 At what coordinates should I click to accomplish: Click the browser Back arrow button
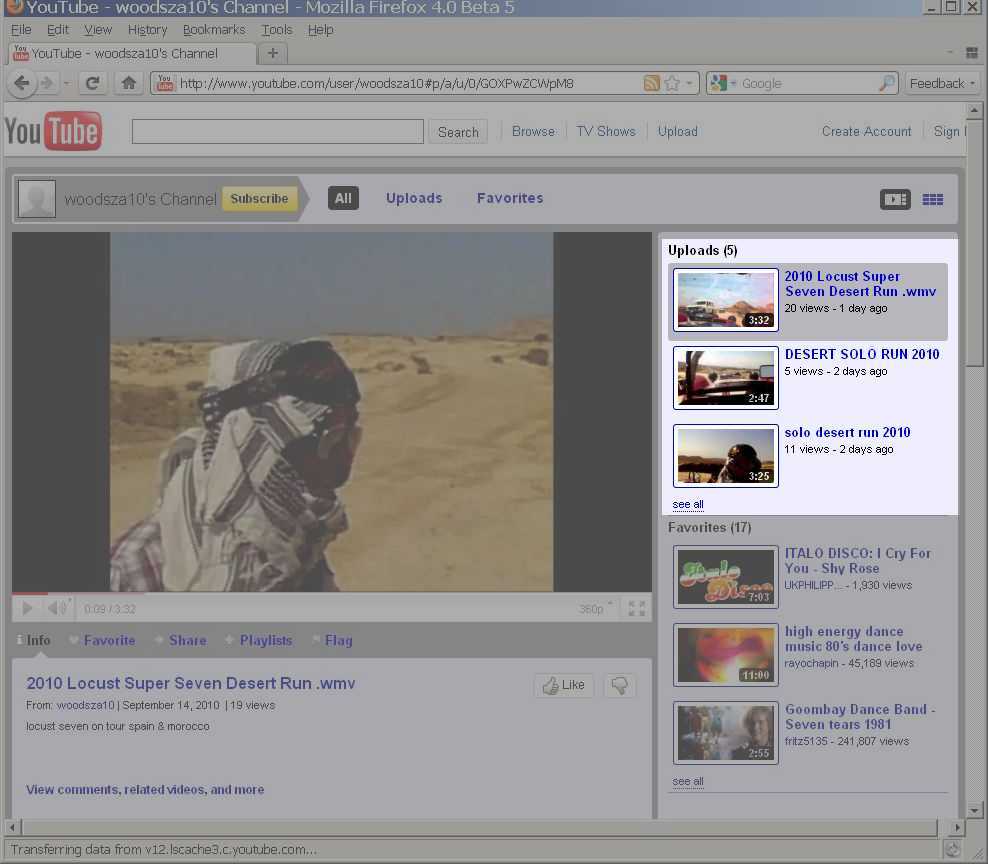coord(22,83)
